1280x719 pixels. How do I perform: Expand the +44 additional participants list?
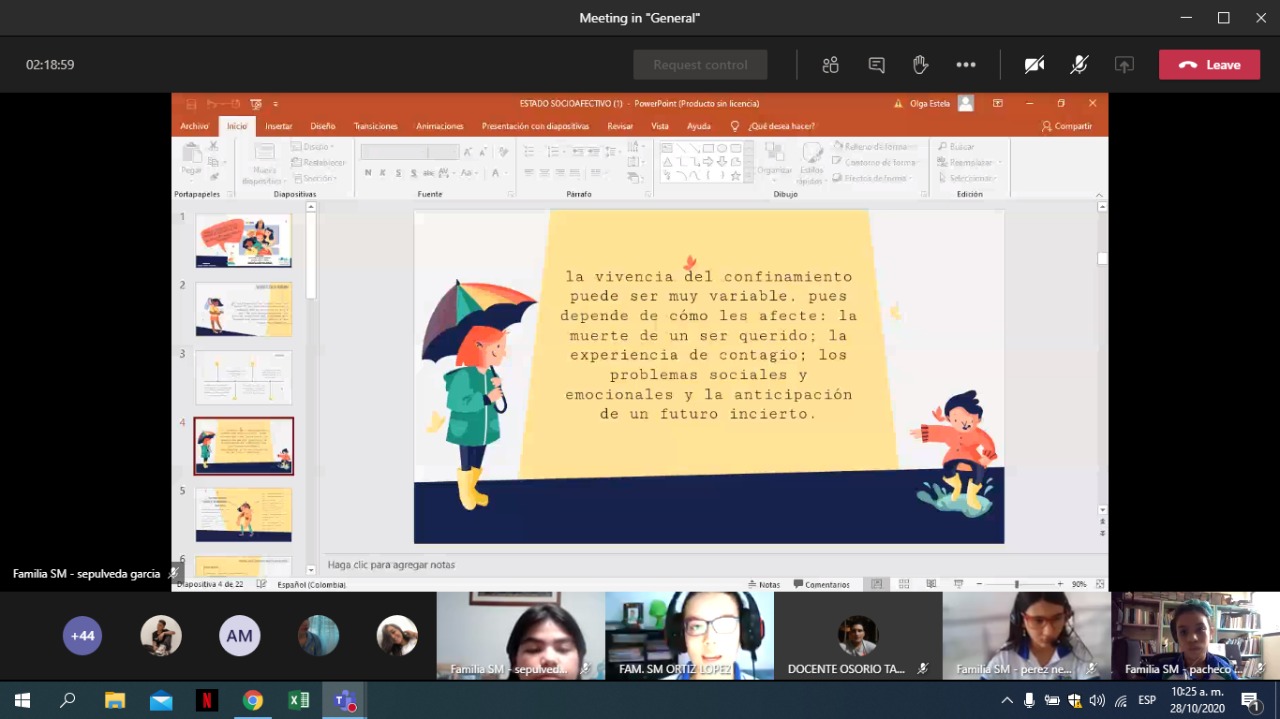[x=82, y=636]
